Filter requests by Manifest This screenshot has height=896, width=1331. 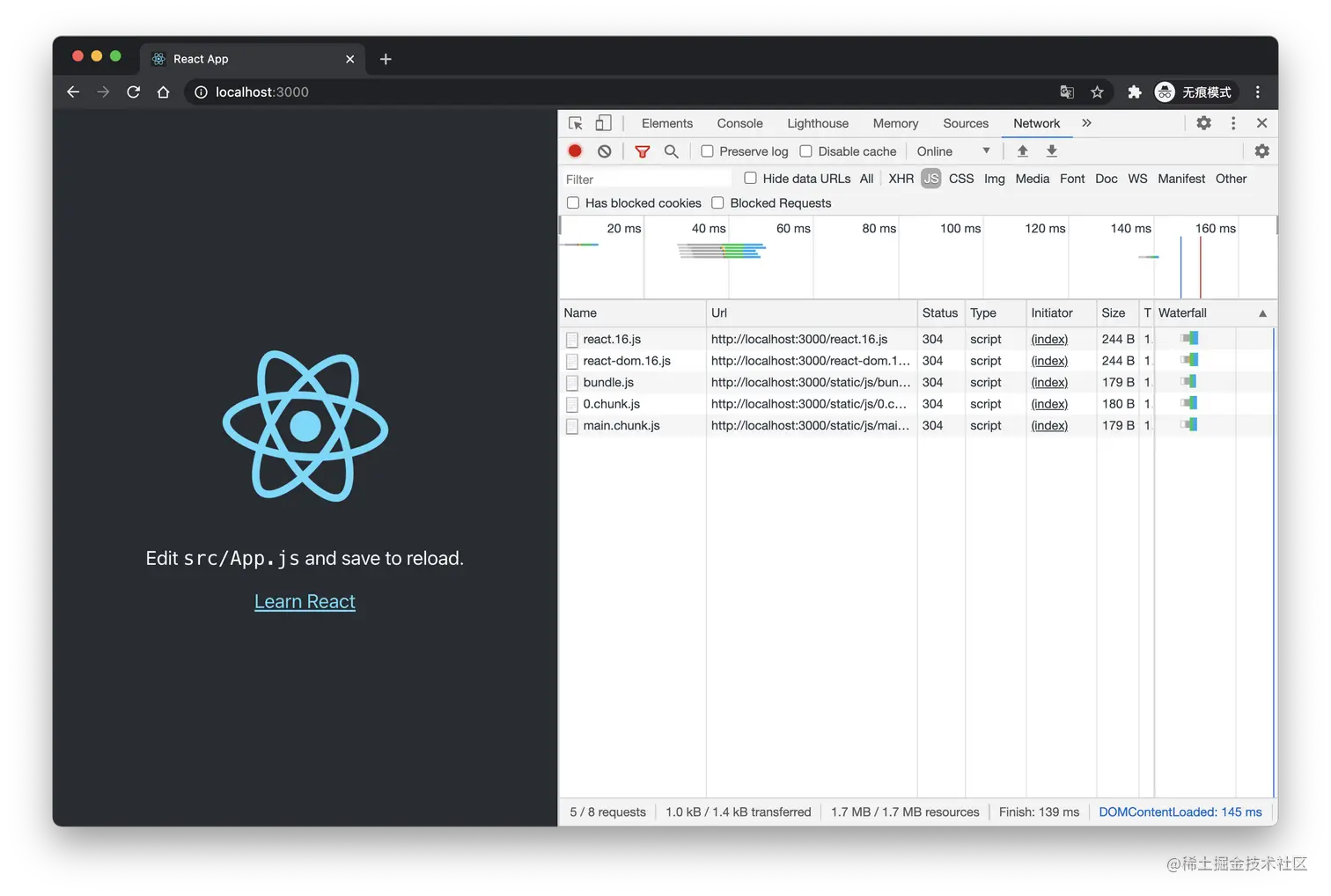click(x=1181, y=179)
